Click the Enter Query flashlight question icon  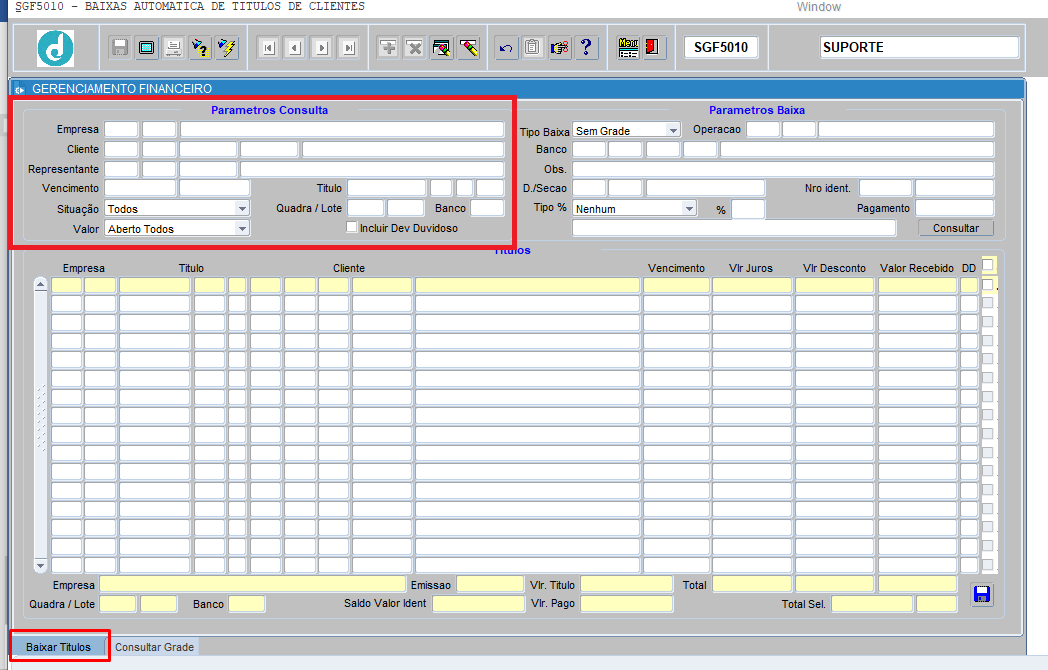click(200, 47)
